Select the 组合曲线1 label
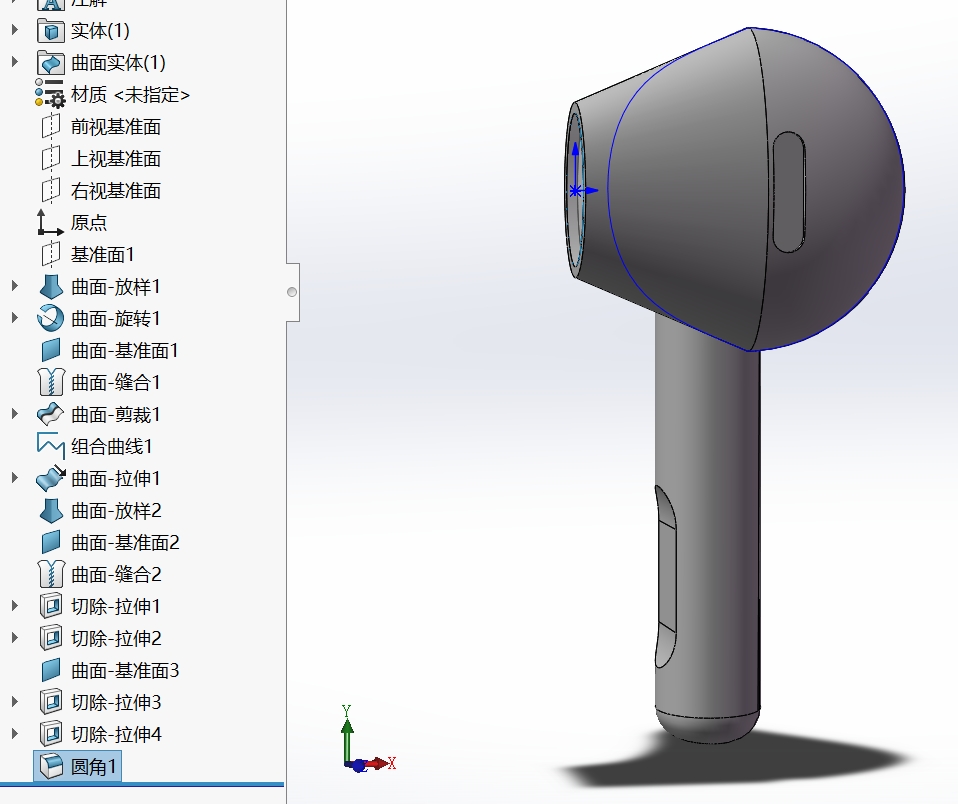This screenshot has width=958, height=804. pos(111,446)
